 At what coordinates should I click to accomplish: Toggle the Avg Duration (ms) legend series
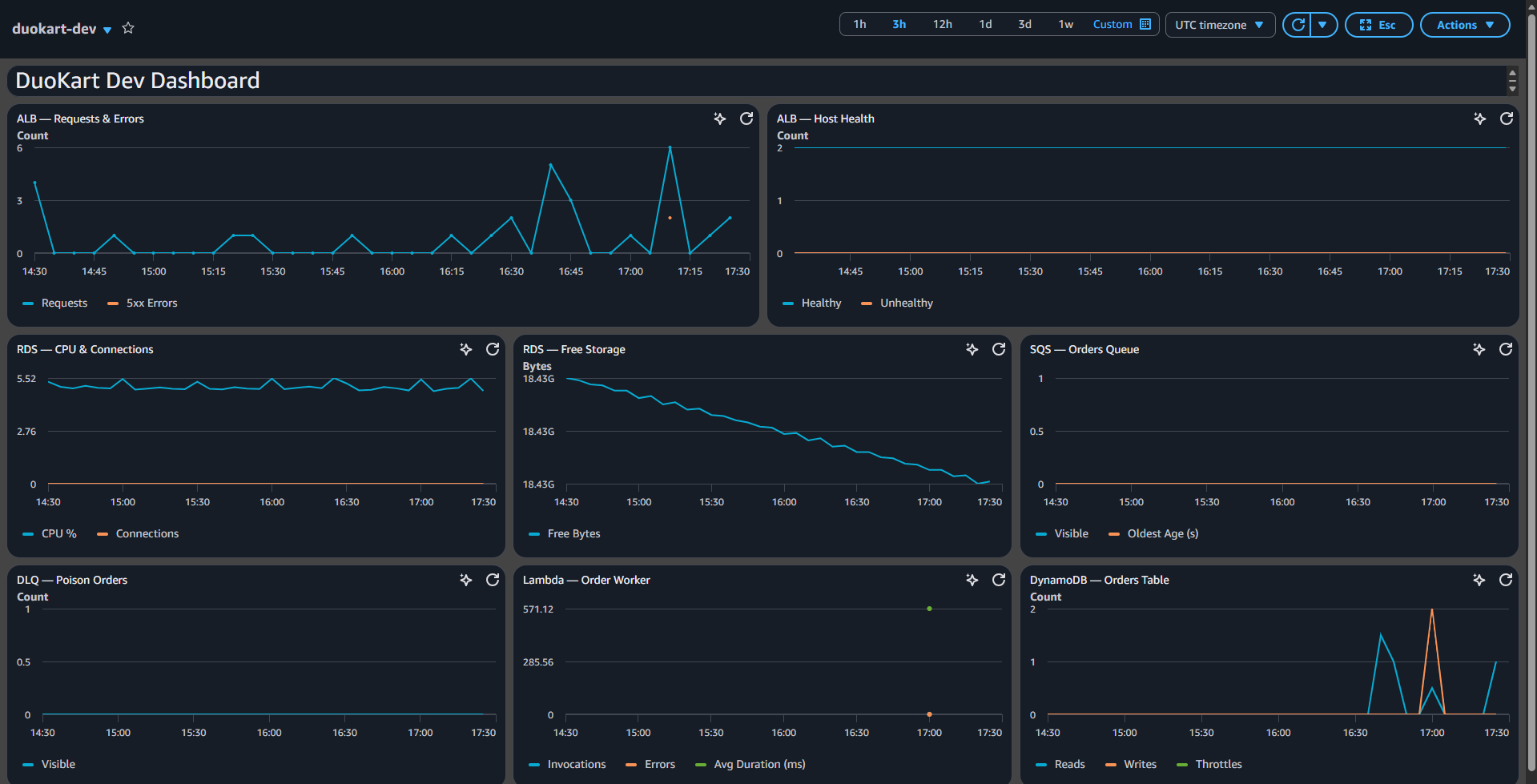(750, 764)
